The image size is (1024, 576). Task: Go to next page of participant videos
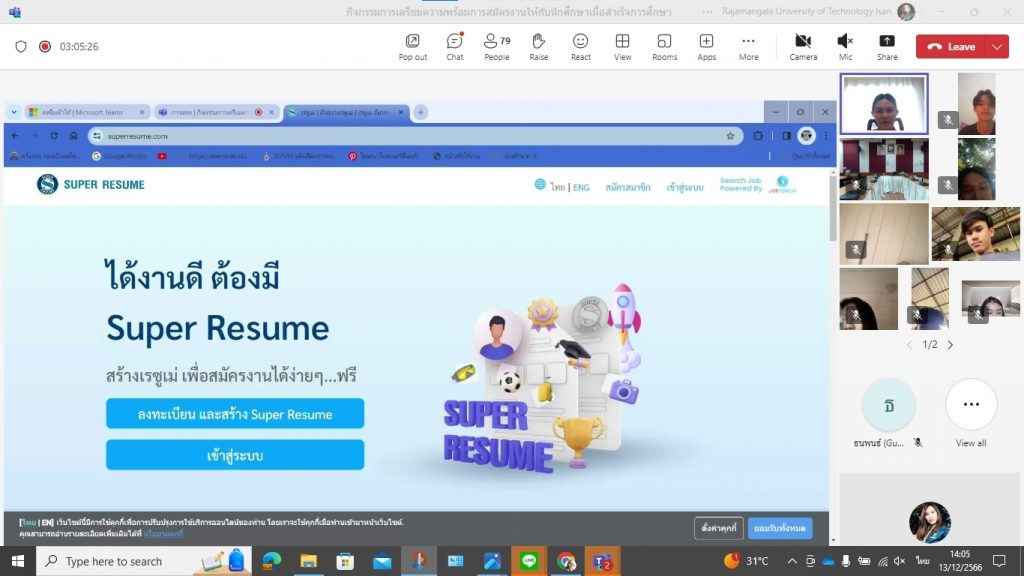(950, 345)
